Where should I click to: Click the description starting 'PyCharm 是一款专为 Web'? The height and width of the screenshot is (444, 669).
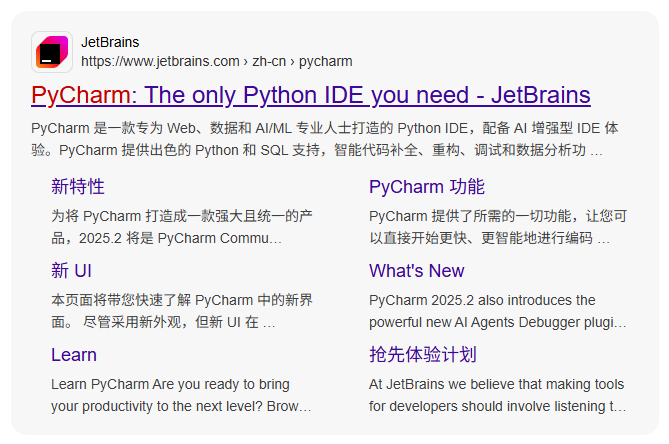(x=325, y=139)
